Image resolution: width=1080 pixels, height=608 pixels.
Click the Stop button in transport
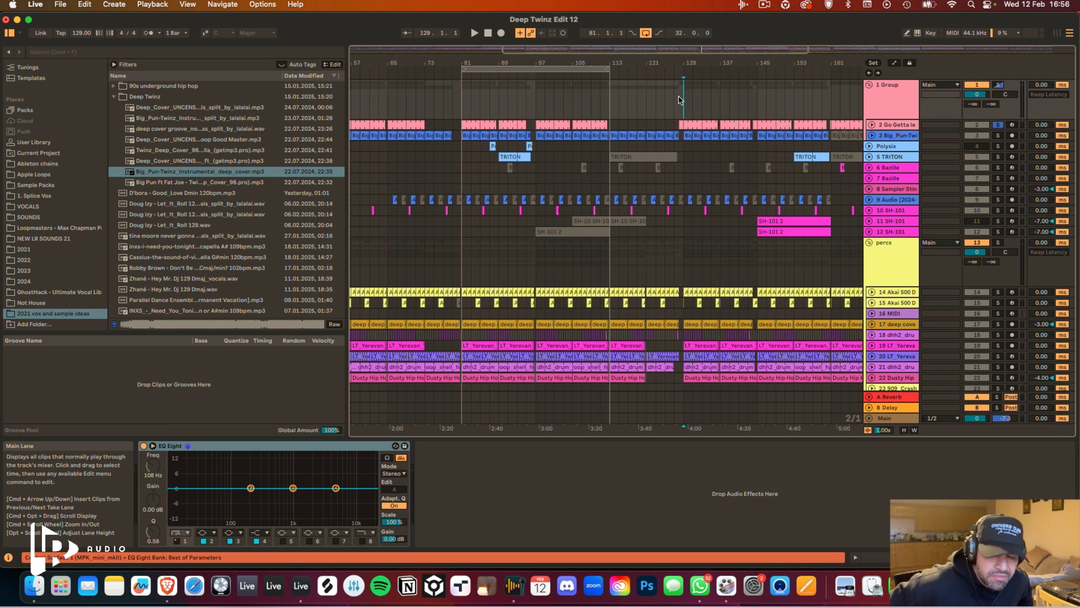(x=488, y=33)
